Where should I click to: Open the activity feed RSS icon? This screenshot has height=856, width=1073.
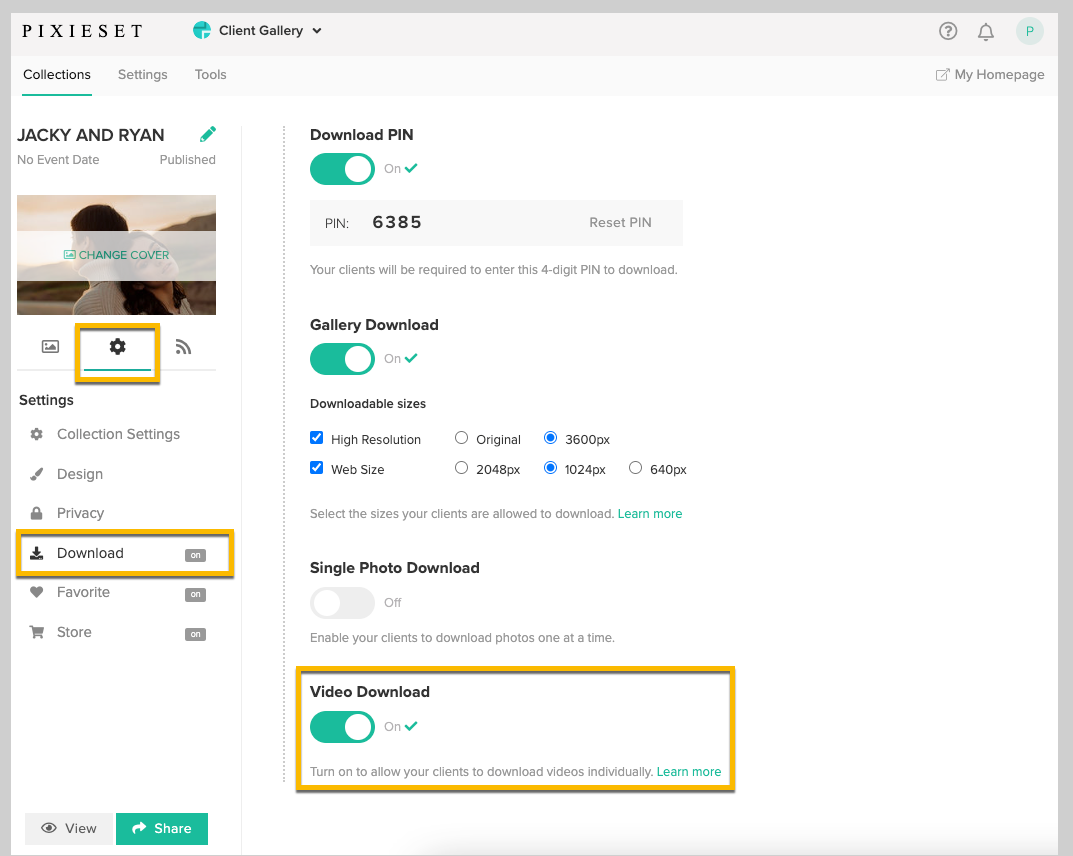tap(183, 347)
